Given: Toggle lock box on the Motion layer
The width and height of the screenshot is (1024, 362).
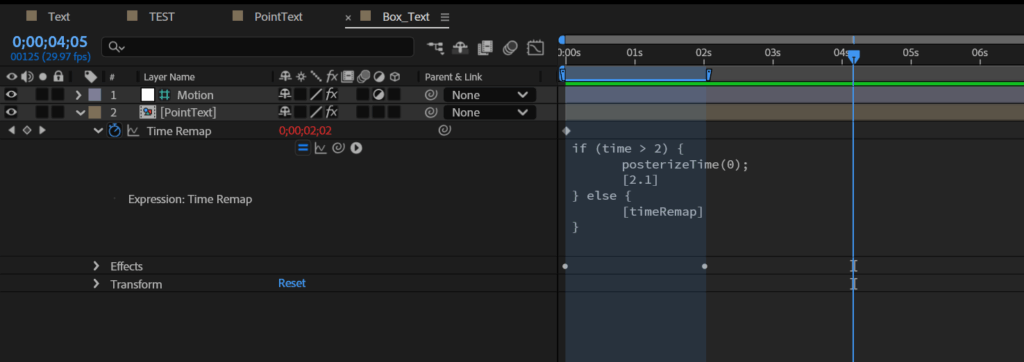Looking at the screenshot, I should click(x=57, y=95).
